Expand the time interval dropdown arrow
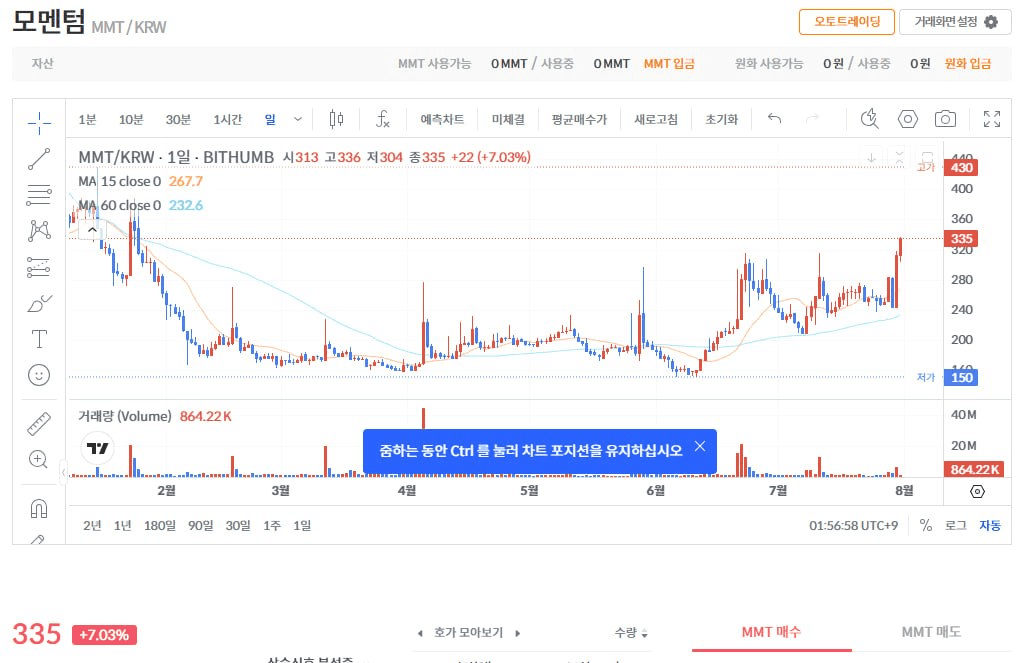Viewport: 1016px width, 663px height. (x=298, y=119)
